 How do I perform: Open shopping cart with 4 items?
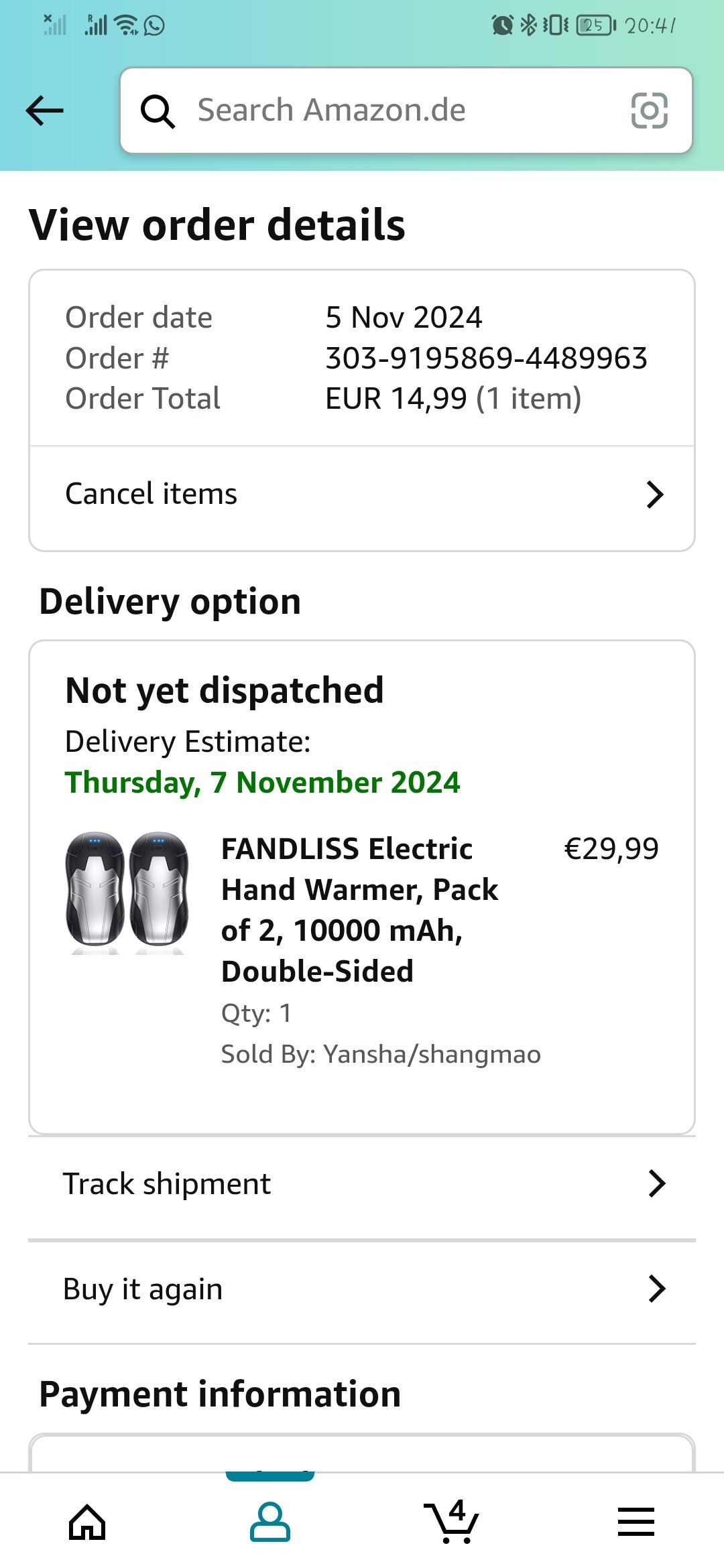(451, 1522)
